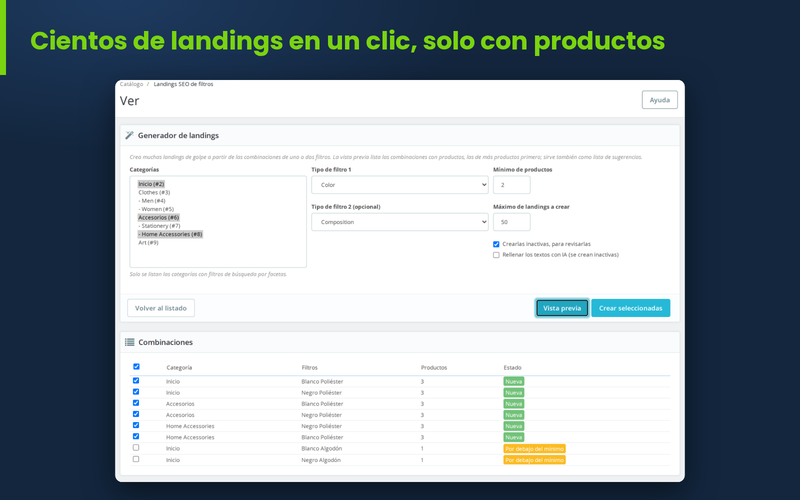Click the Filtros column header
This screenshot has height=500, width=800.
point(309,367)
